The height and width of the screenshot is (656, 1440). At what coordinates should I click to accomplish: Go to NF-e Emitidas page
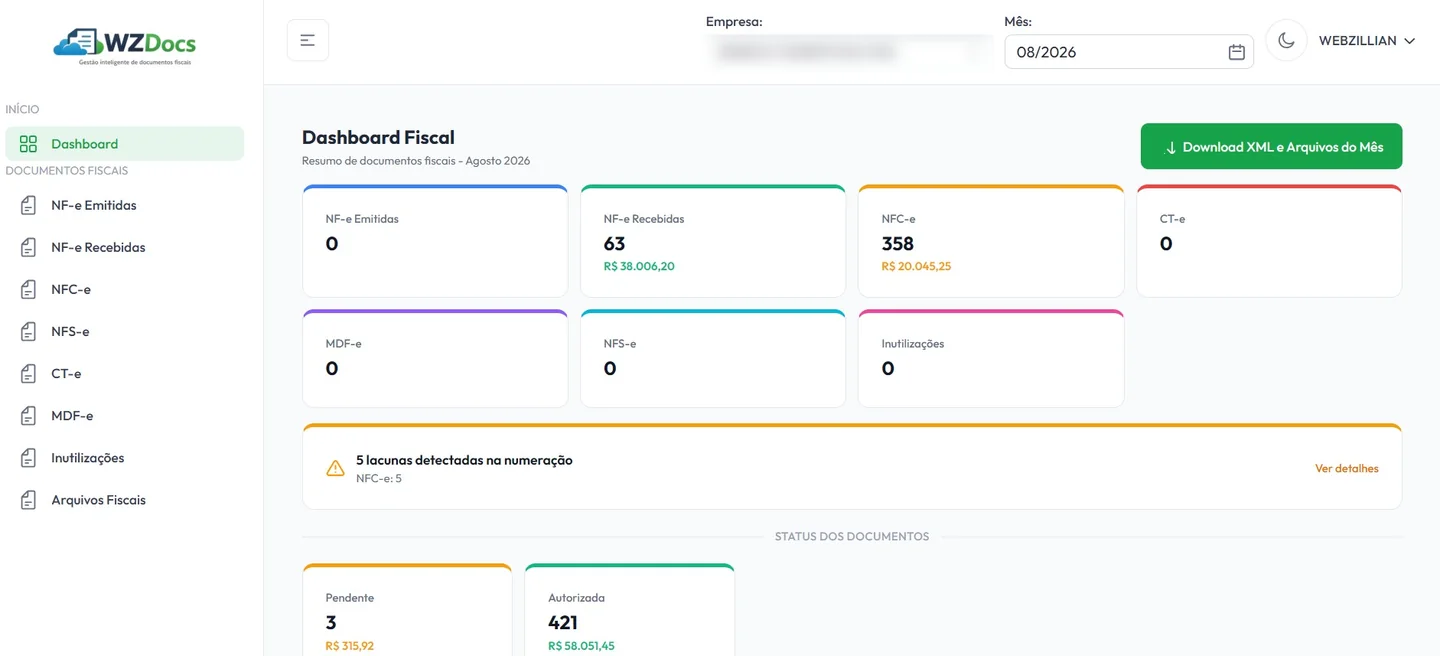pyautogui.click(x=125, y=205)
